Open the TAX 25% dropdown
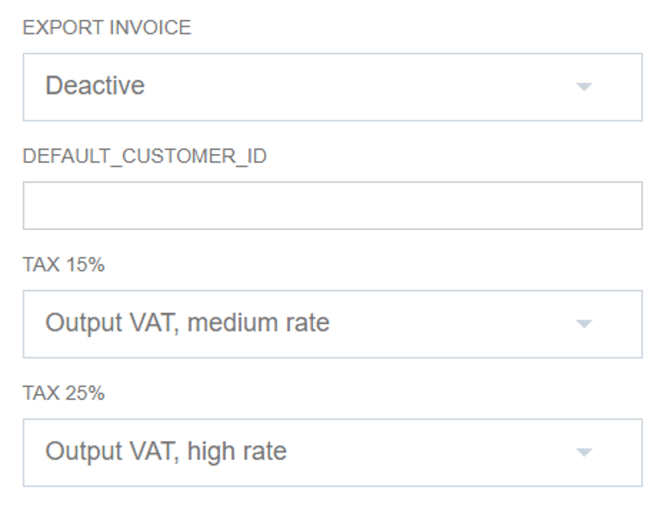 tap(332, 452)
